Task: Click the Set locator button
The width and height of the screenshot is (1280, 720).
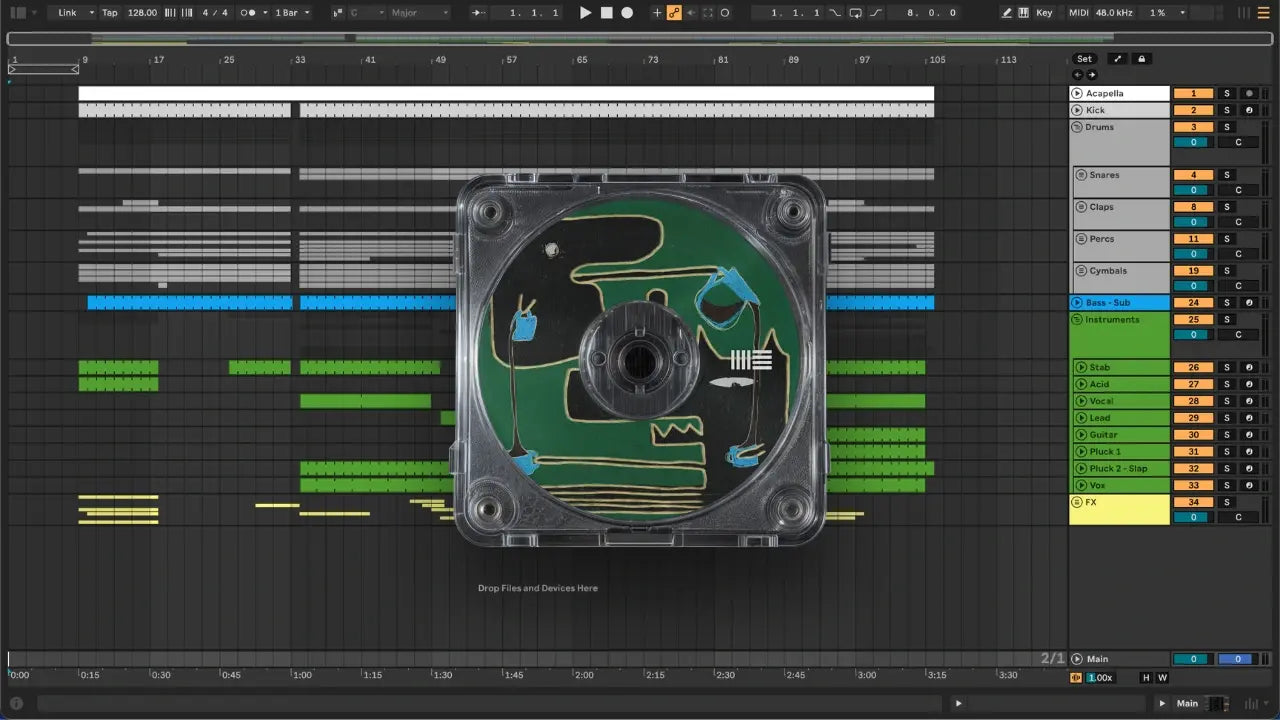Action: point(1084,59)
